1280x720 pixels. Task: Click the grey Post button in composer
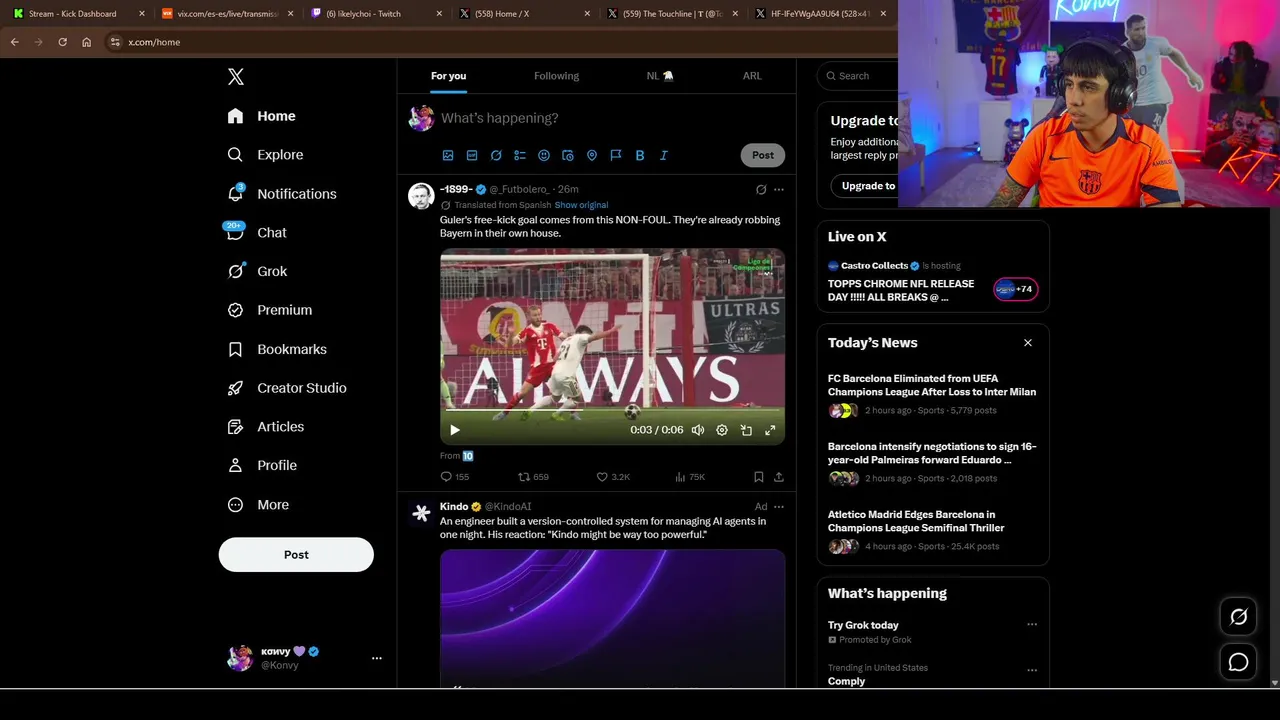coord(763,155)
